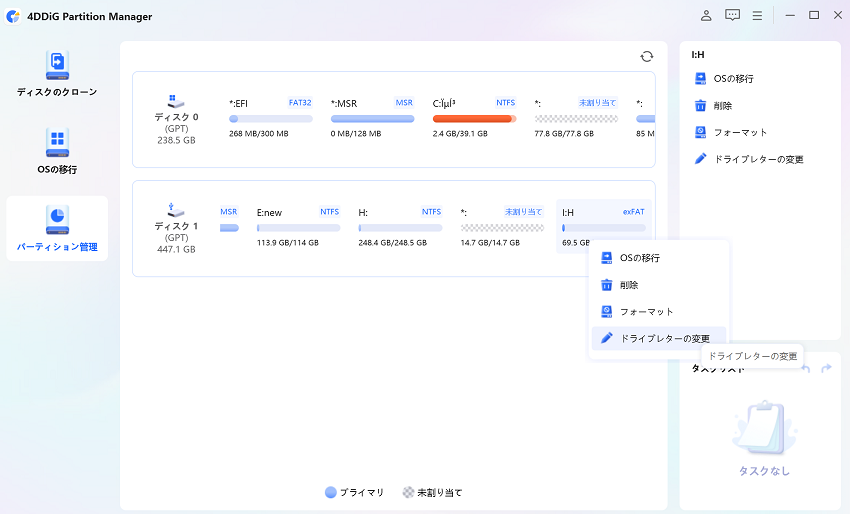Click 削除 trash icon in right panel
Viewport: 850px width, 514px height.
[x=700, y=105]
